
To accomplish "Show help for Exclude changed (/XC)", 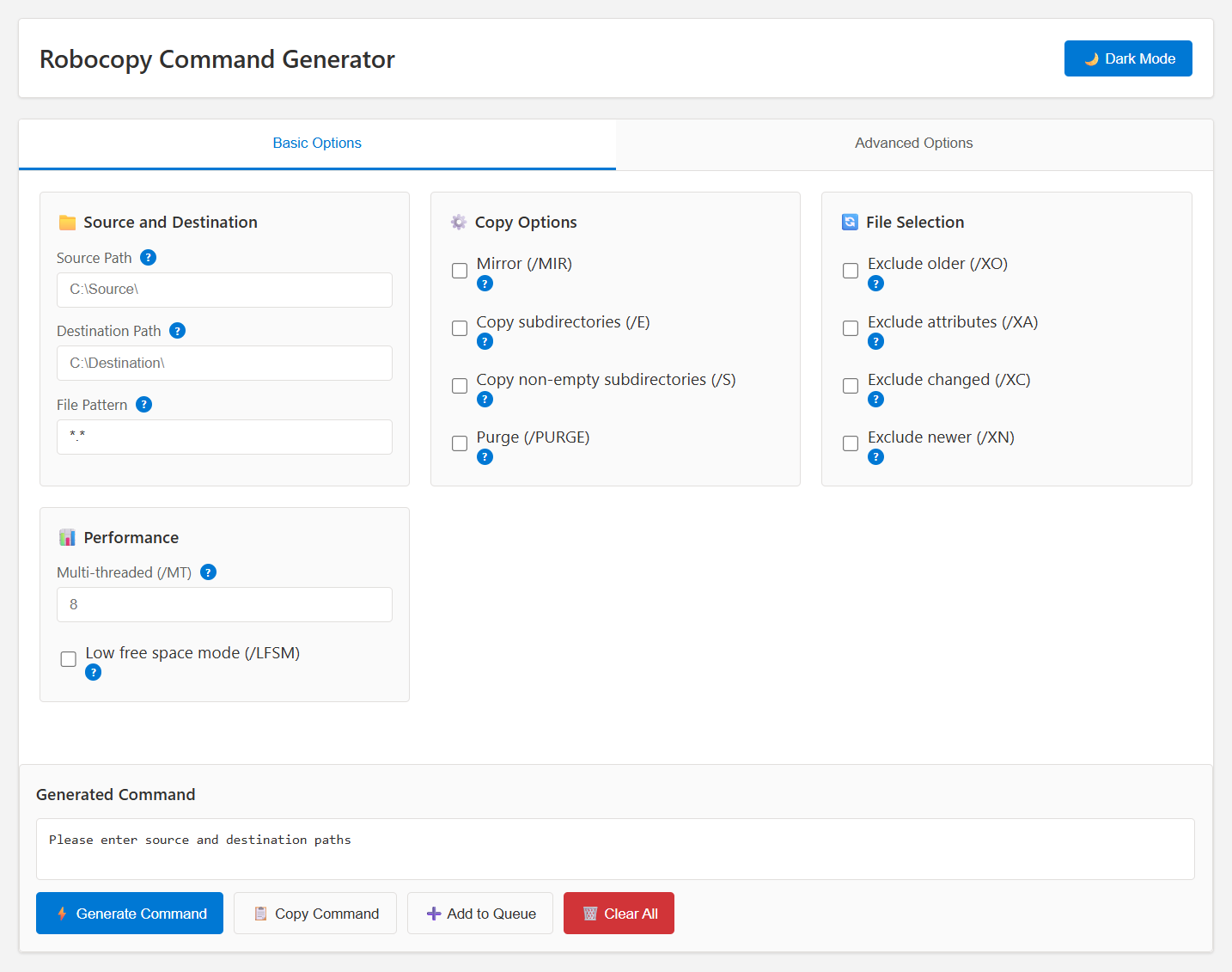I will point(875,399).
